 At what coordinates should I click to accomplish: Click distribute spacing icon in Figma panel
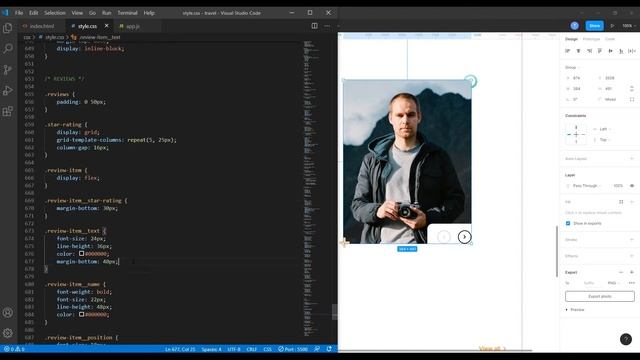point(632,51)
